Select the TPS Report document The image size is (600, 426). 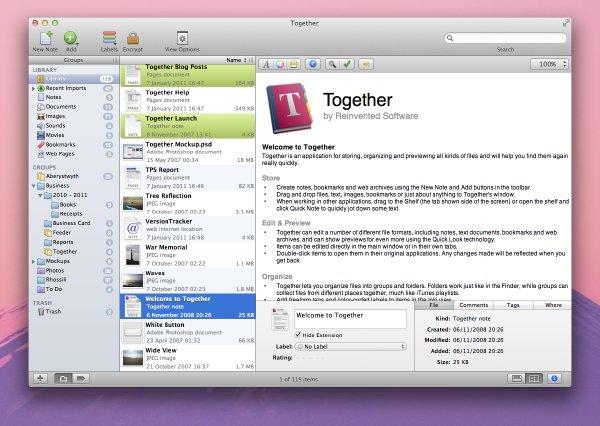tap(188, 178)
